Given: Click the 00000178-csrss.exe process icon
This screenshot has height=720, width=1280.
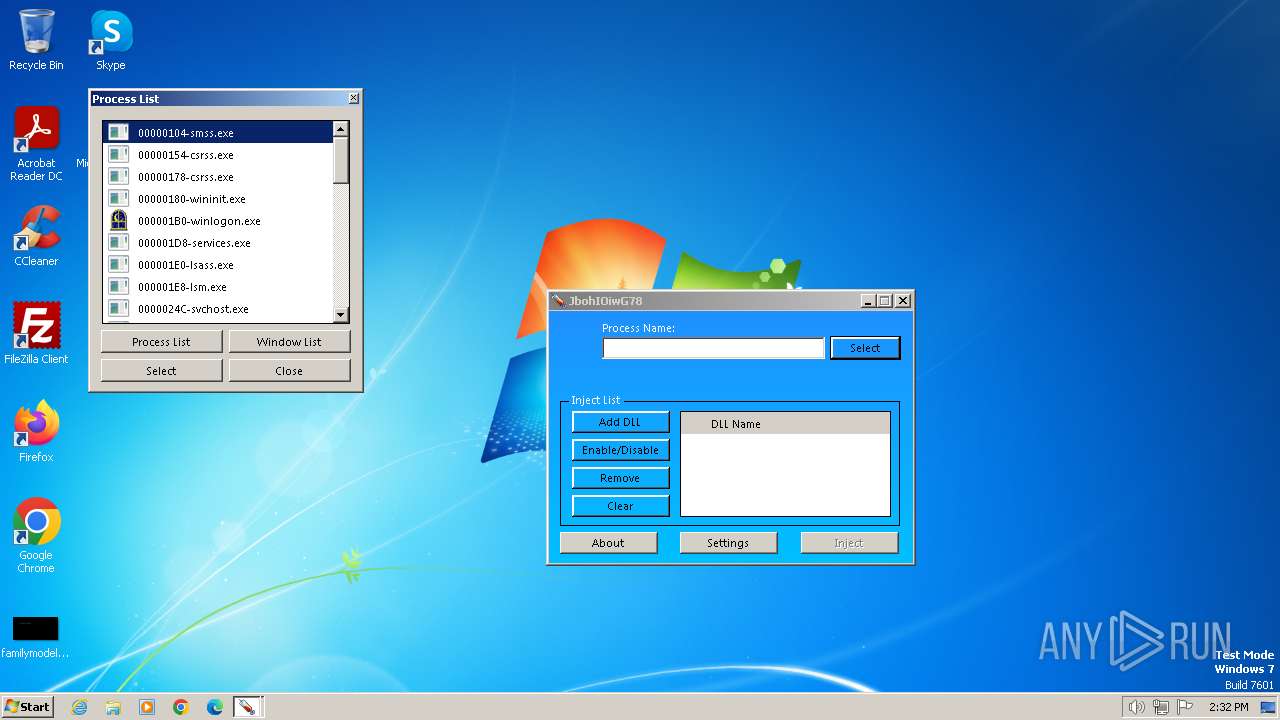Looking at the screenshot, I should pos(119,176).
